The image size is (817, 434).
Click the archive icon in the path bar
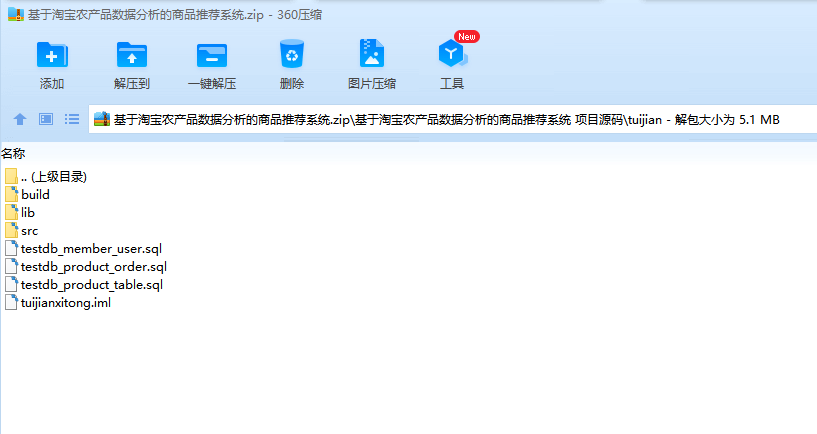click(102, 119)
